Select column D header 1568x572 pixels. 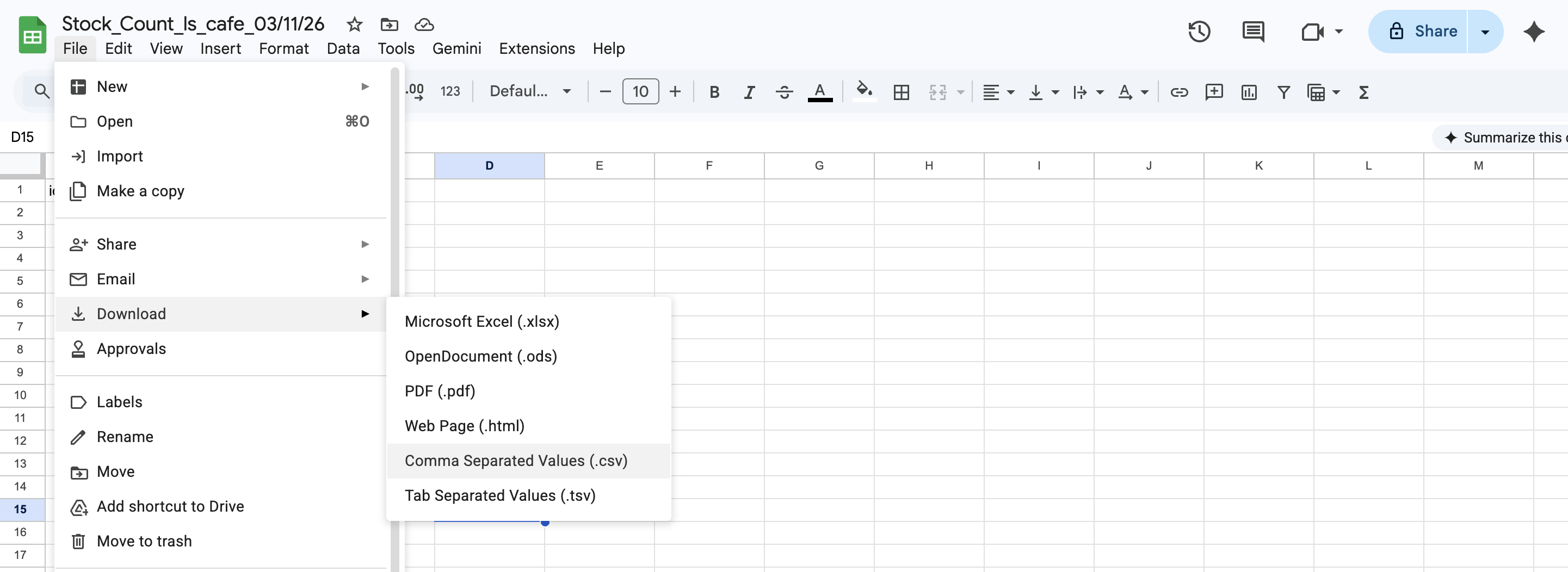(490, 165)
